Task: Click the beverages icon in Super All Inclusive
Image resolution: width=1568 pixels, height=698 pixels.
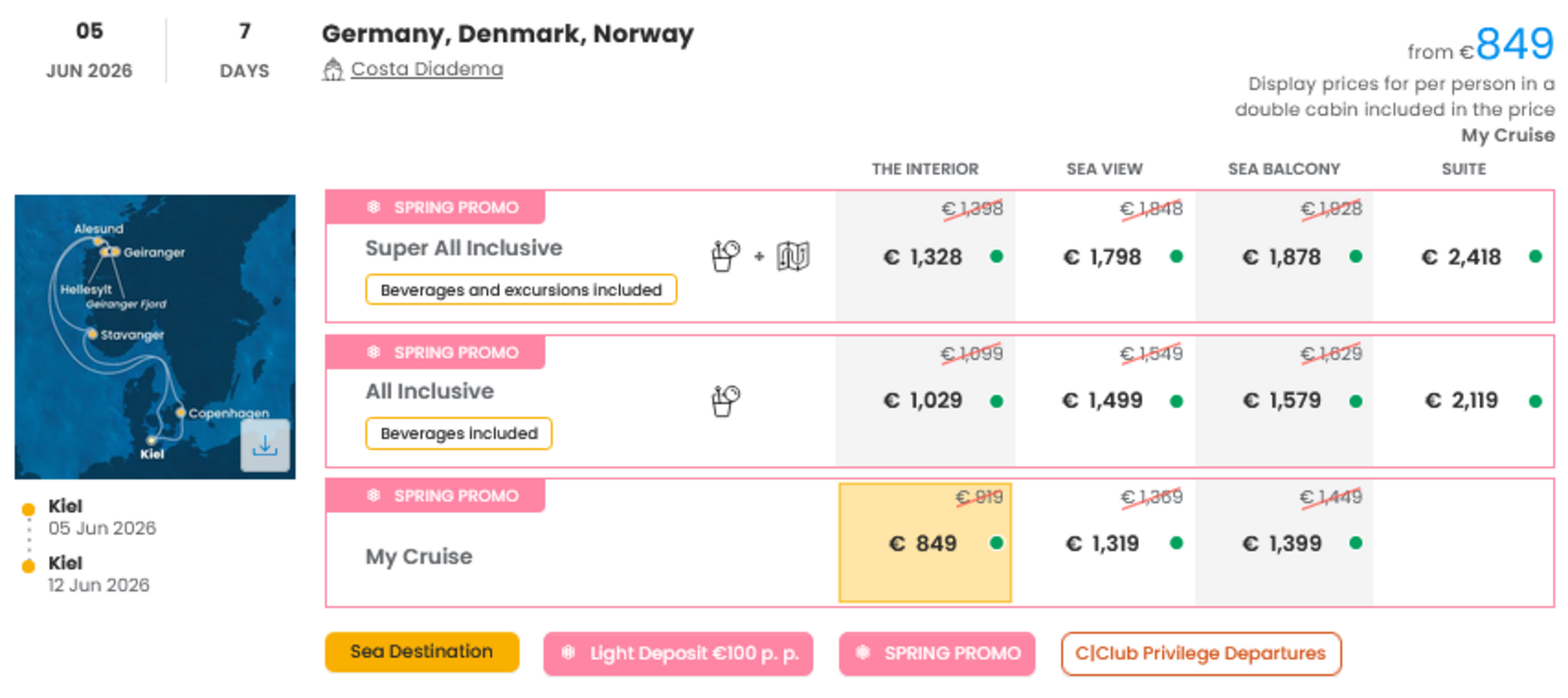Action: point(725,257)
